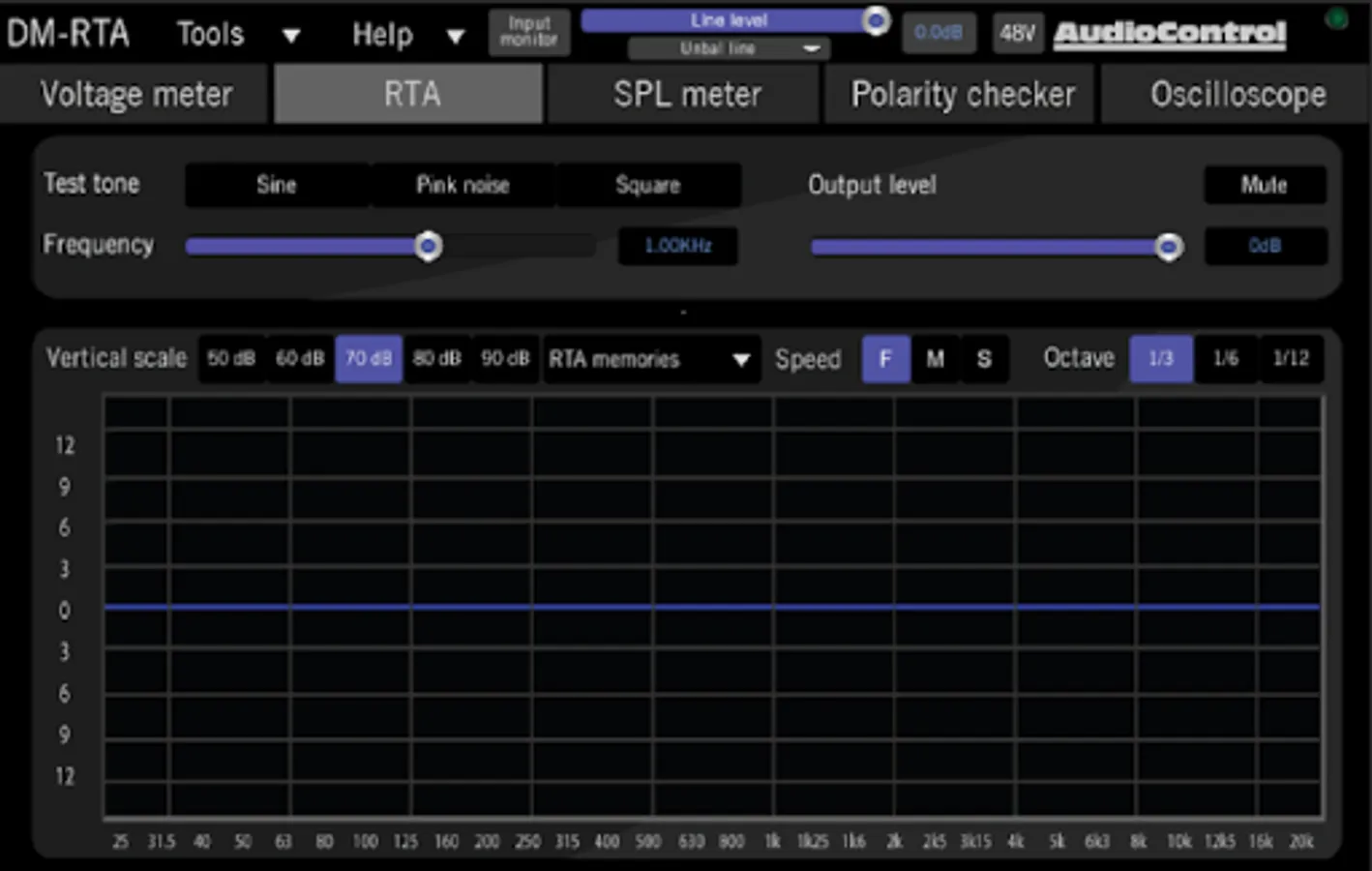Toggle 48V phantom power
Image resolution: width=1372 pixels, height=871 pixels.
(1018, 33)
